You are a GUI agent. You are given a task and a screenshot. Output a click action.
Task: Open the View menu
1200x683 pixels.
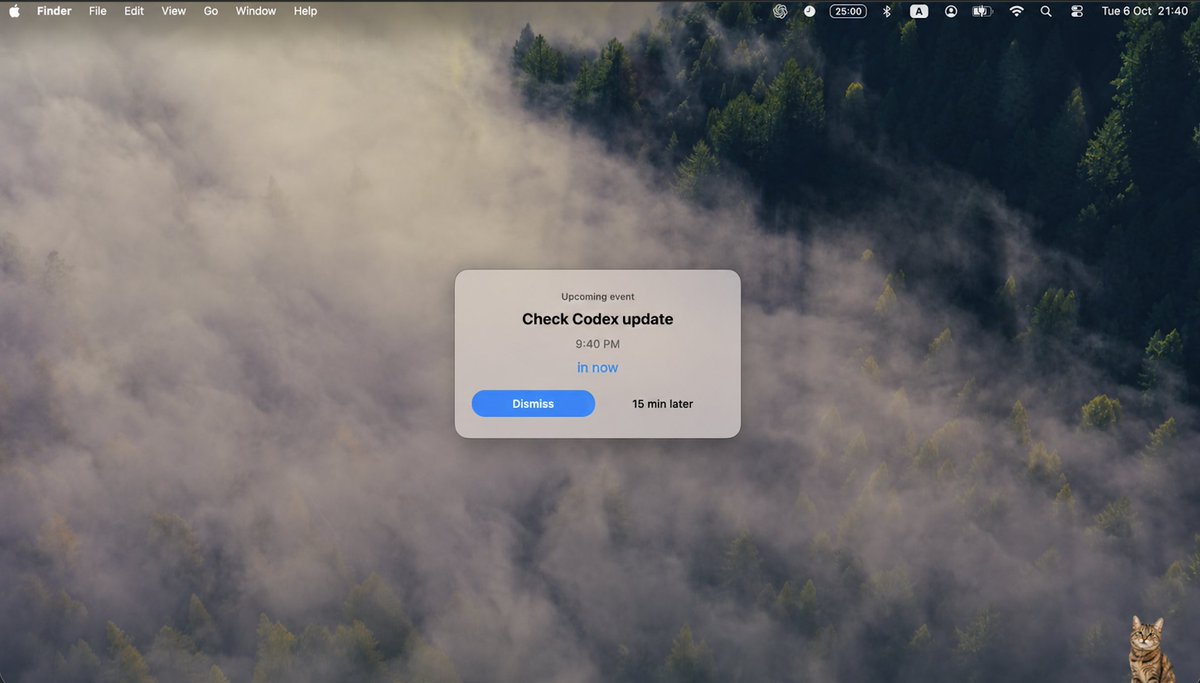[174, 11]
